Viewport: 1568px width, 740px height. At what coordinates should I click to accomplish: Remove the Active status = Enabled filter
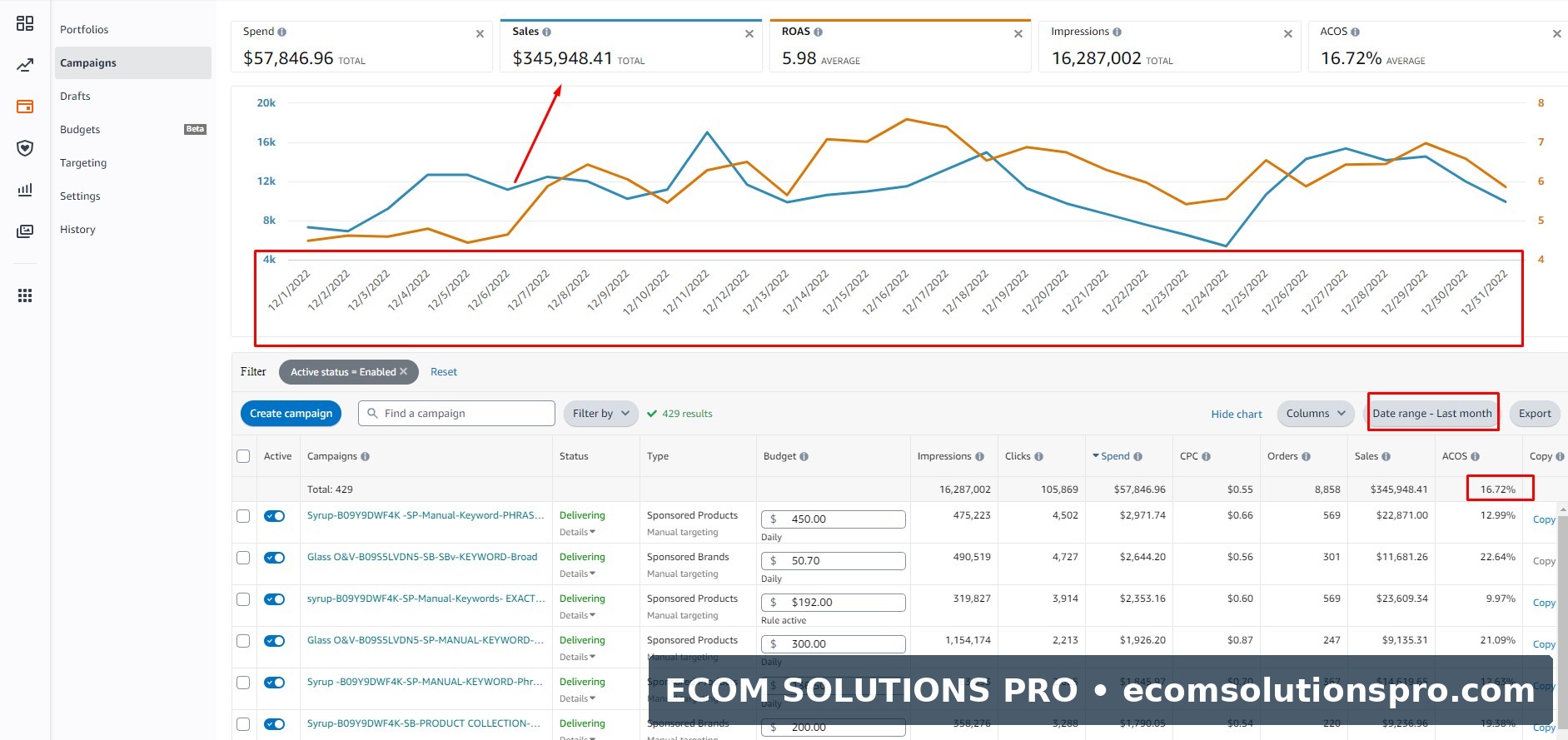pos(404,371)
